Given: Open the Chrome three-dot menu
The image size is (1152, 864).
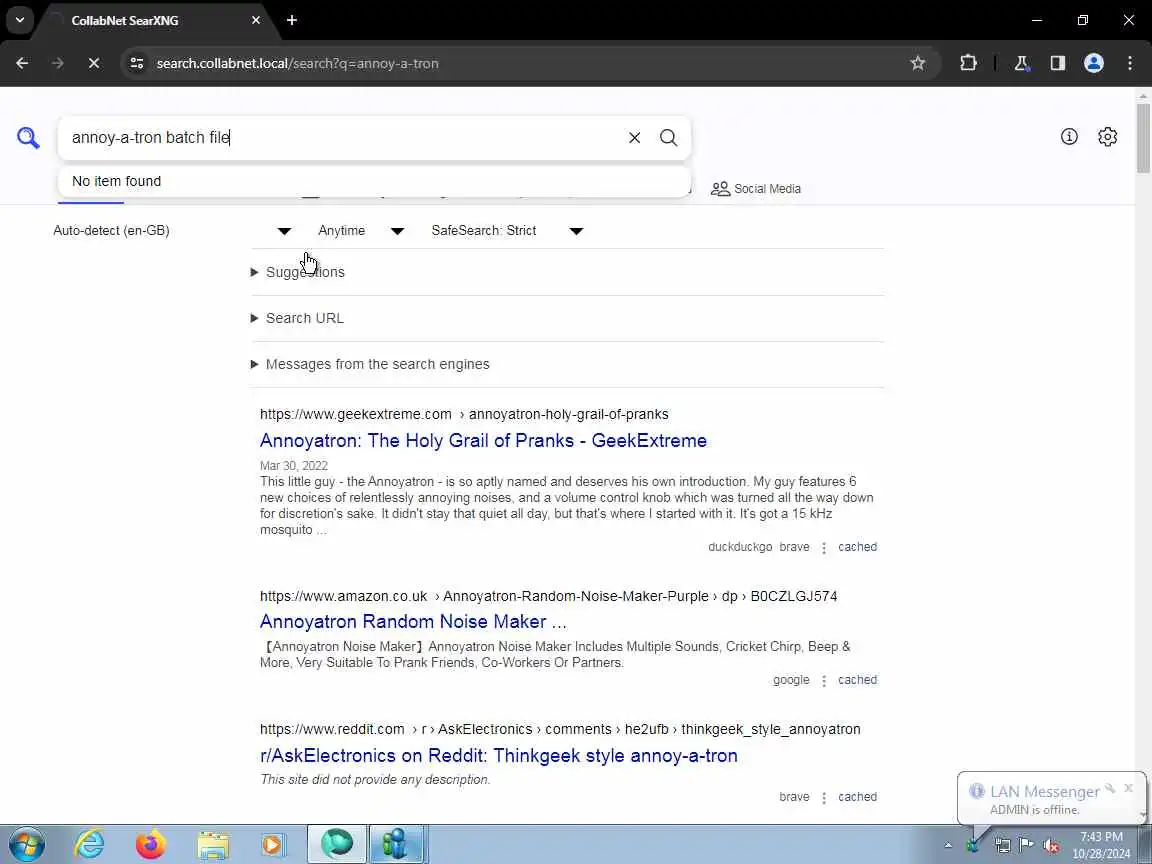Looking at the screenshot, I should coord(1130,63).
